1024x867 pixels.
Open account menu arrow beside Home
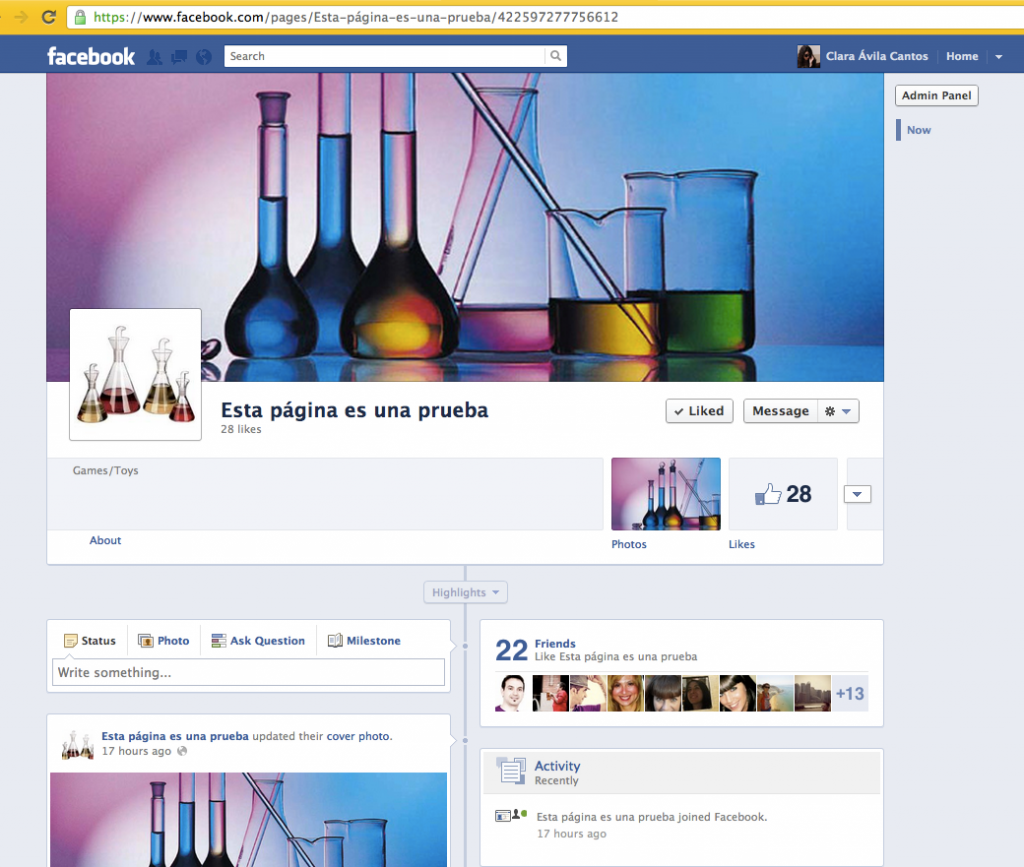tap(998, 57)
